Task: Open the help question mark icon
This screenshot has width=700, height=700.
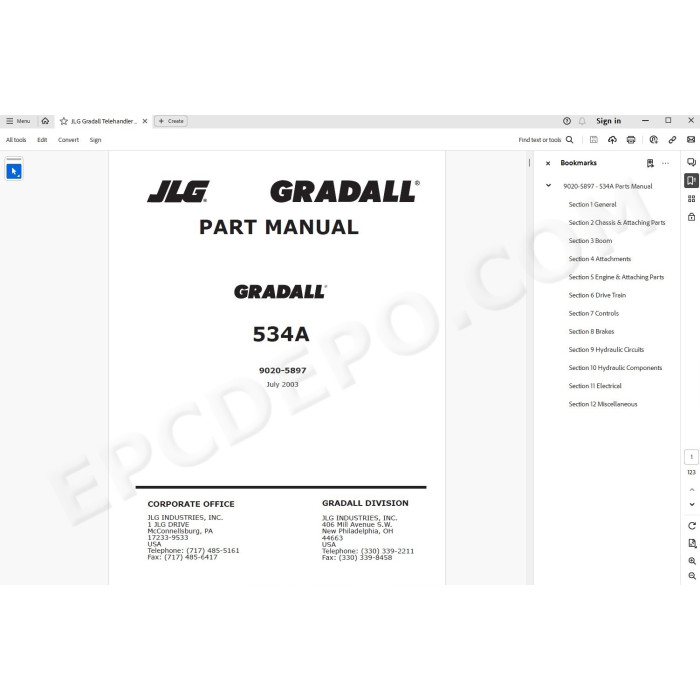Action: (x=567, y=121)
